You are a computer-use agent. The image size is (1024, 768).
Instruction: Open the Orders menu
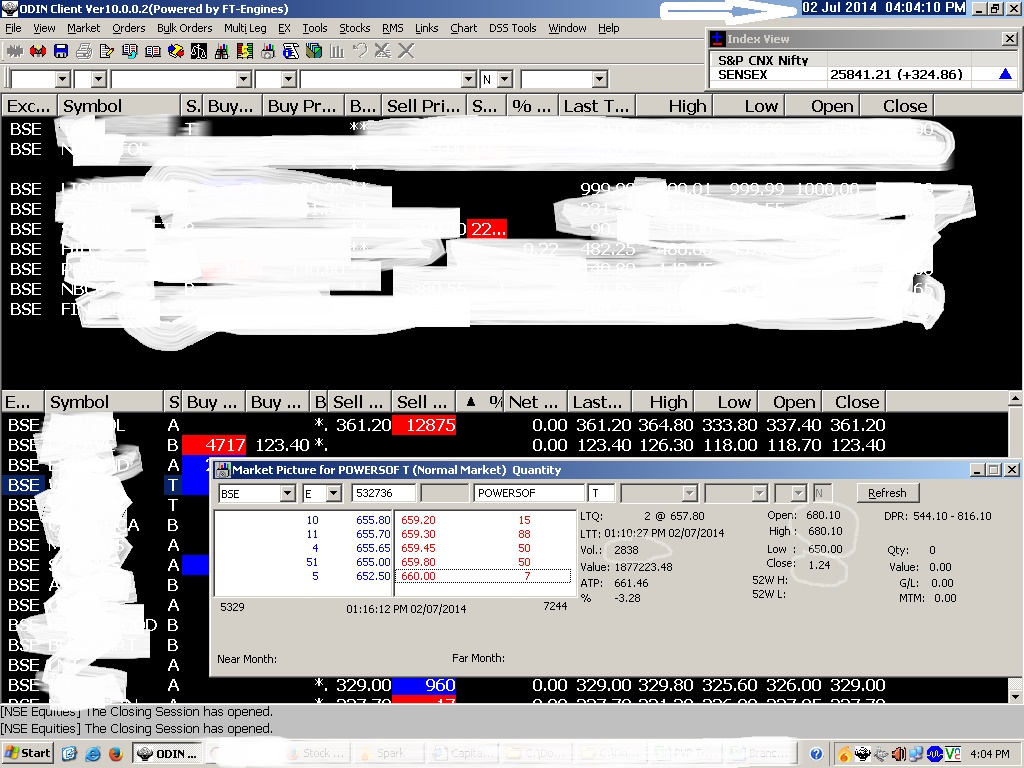129,28
